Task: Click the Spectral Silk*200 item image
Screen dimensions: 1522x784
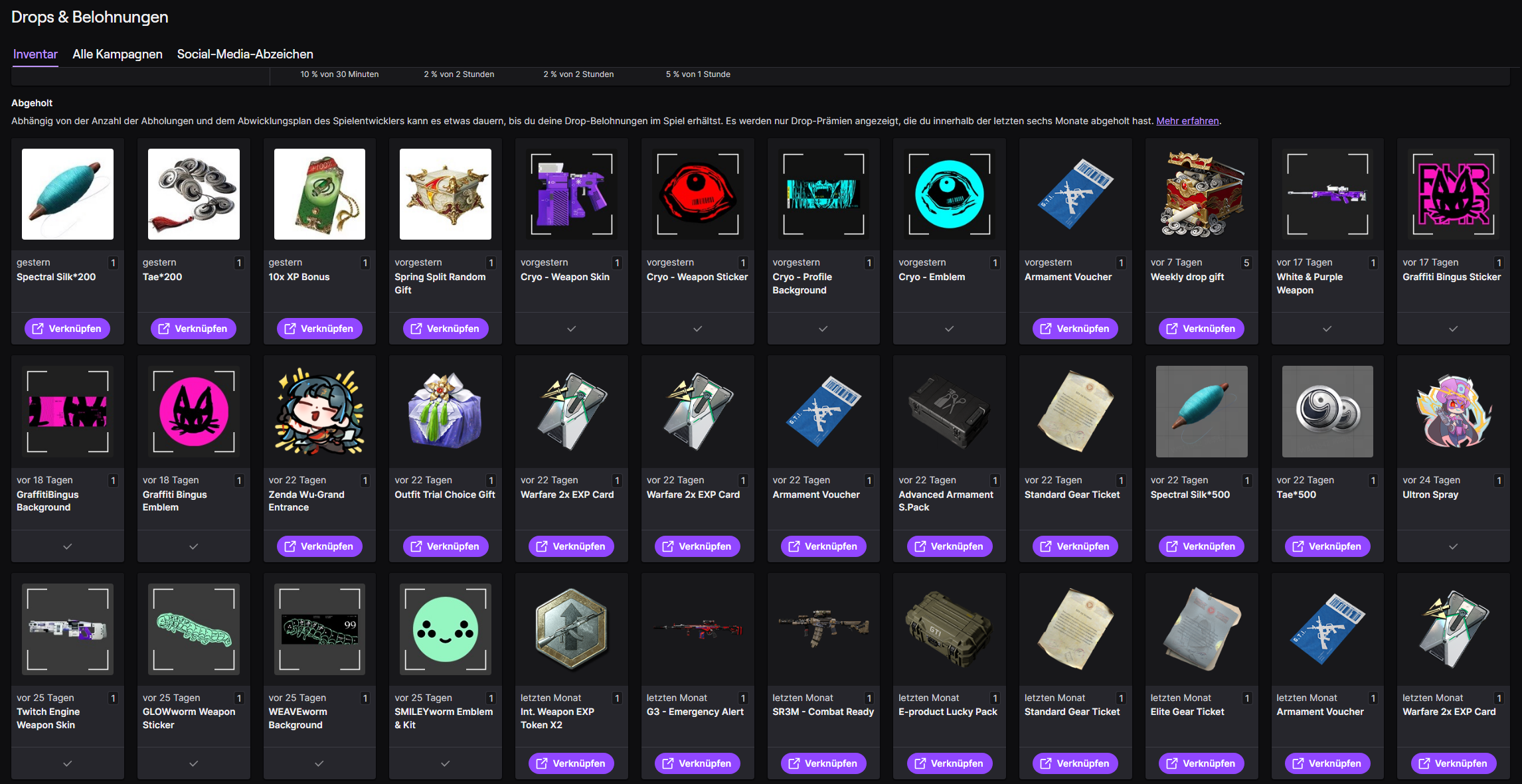Action: [67, 194]
